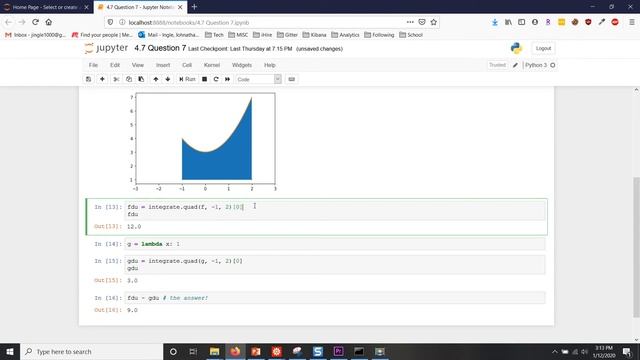
Task: Save page to Pocket icon
Action: 422,22
